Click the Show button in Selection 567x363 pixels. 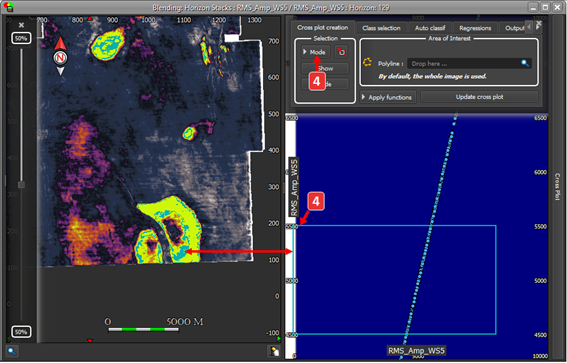(325, 68)
